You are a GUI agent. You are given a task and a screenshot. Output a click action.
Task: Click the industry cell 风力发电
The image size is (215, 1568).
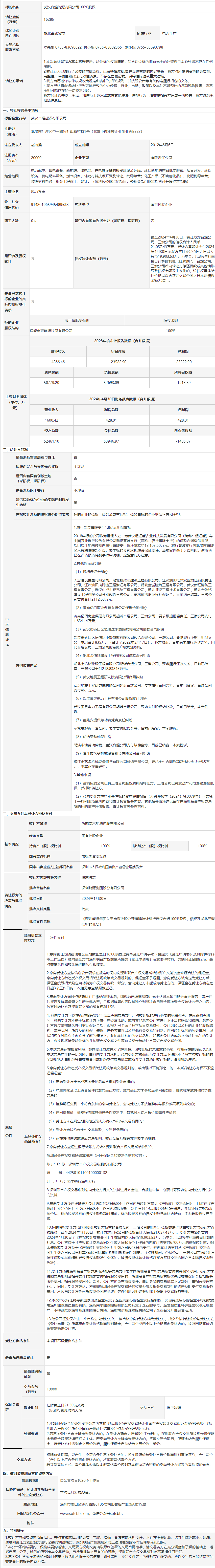click(38, 192)
